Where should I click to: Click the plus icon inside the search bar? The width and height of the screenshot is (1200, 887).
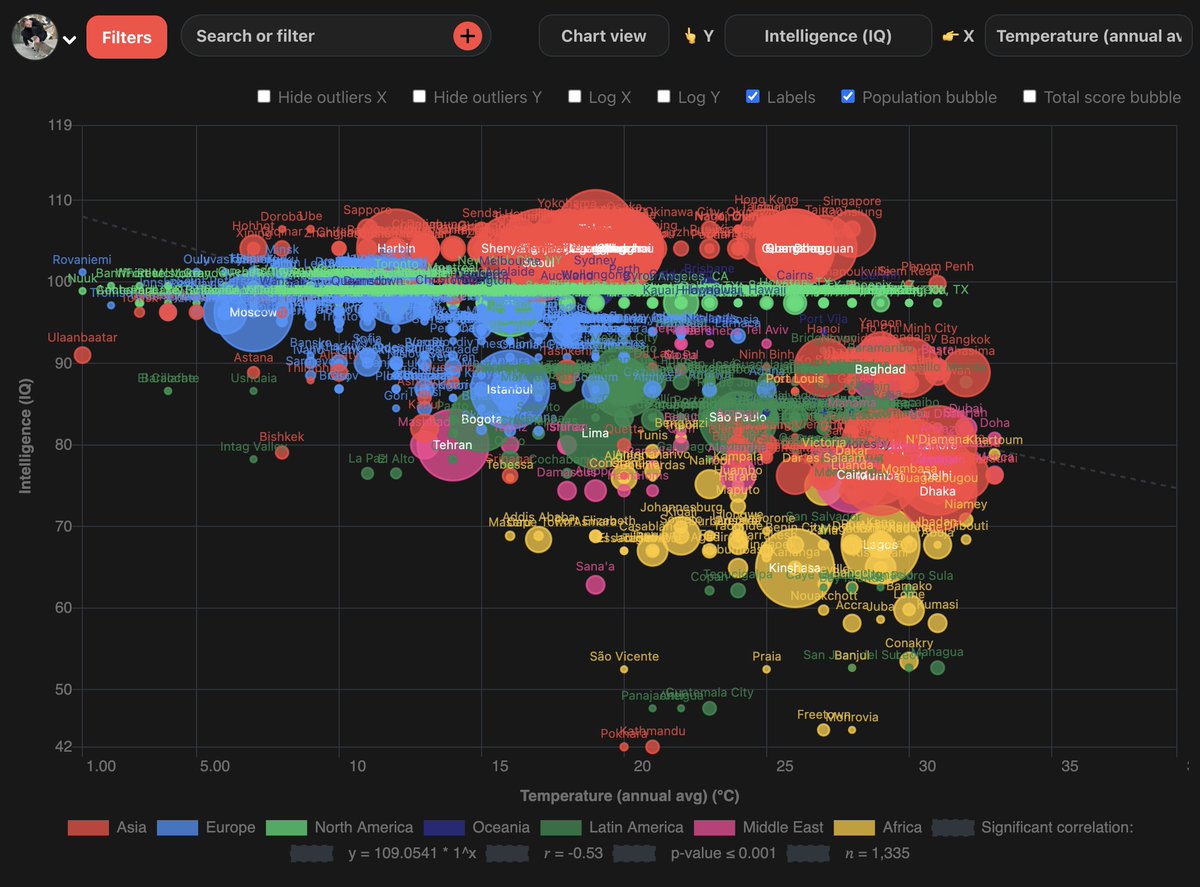click(x=467, y=35)
